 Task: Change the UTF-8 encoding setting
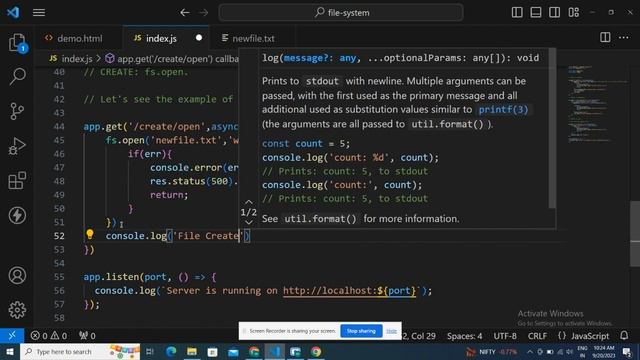click(505, 336)
